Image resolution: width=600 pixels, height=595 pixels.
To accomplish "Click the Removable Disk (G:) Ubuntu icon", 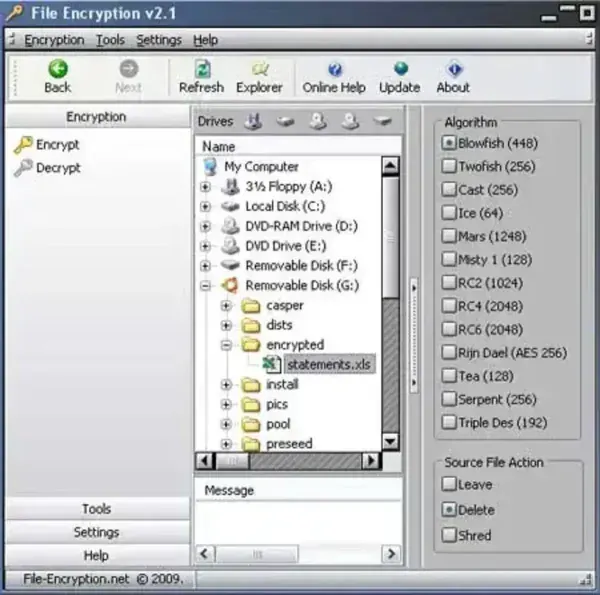I will pyautogui.click(x=230, y=285).
